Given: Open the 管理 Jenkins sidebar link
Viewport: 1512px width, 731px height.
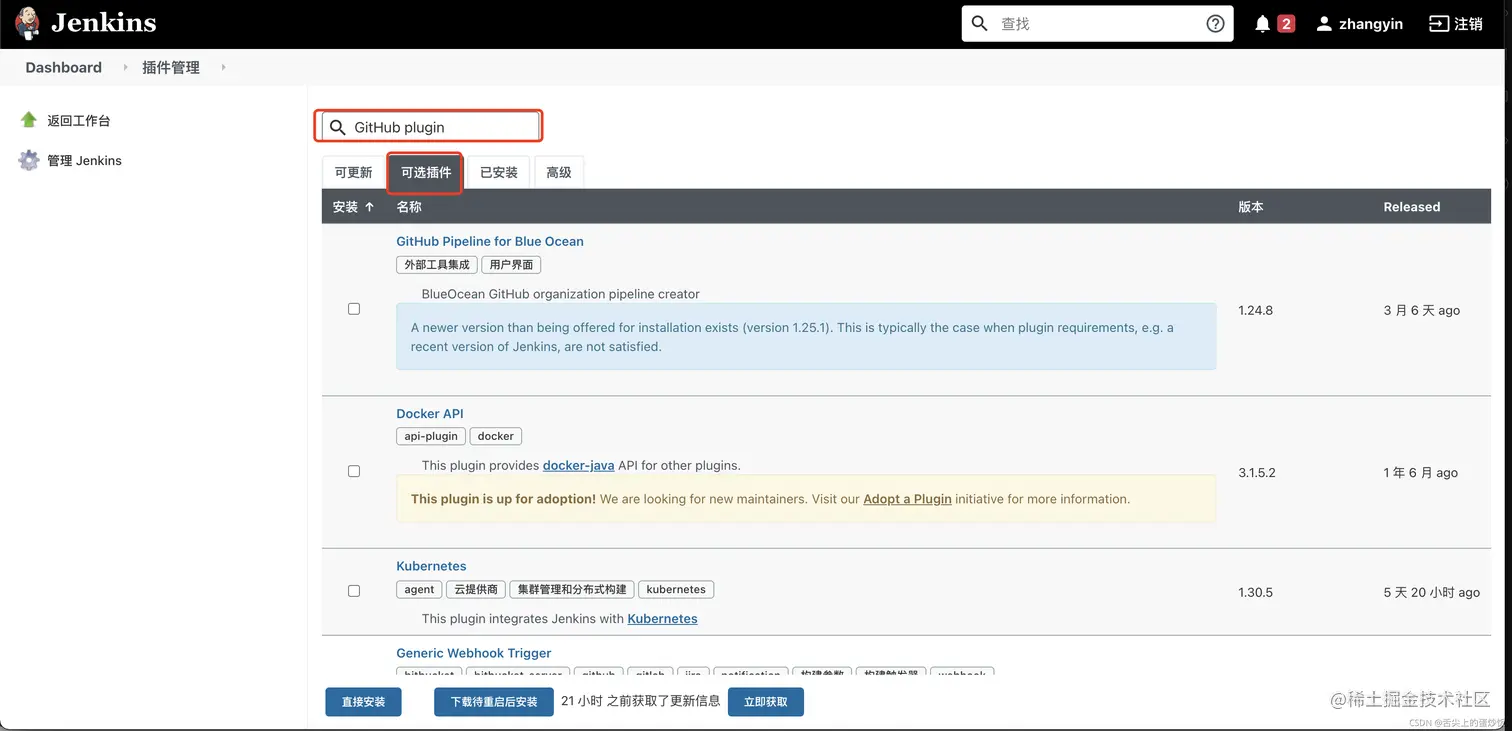Looking at the screenshot, I should (x=84, y=160).
